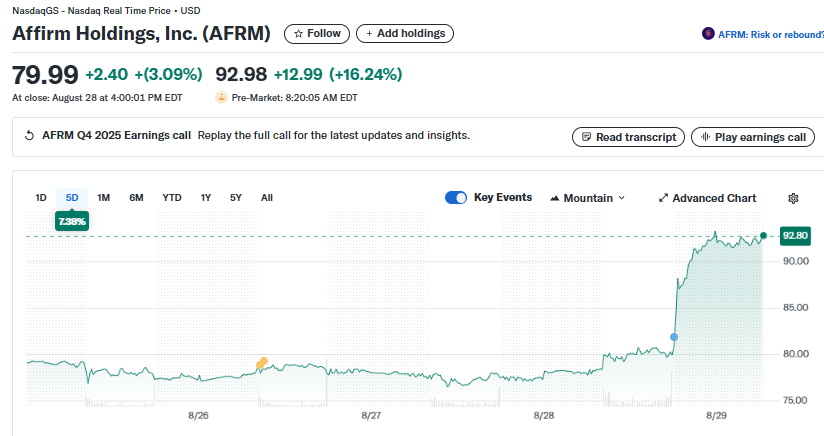The width and height of the screenshot is (824, 436).
Task: Click 'At close: August 28' timestamp text
Action: [97, 98]
